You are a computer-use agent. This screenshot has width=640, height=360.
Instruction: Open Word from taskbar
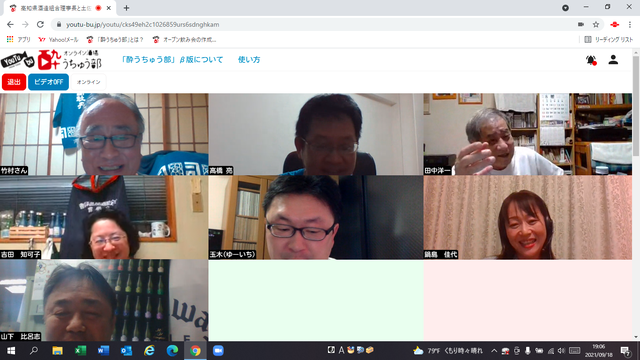(103, 351)
